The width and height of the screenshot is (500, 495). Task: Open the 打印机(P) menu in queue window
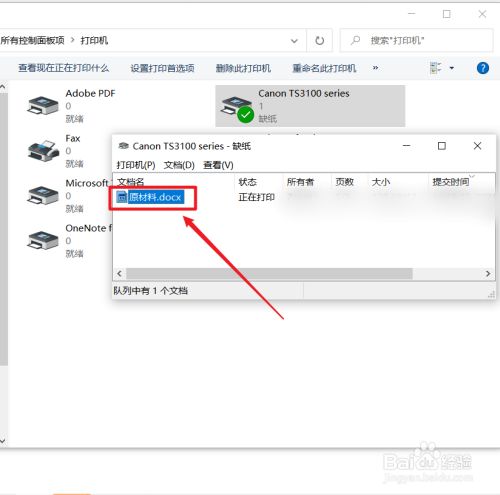136,165
